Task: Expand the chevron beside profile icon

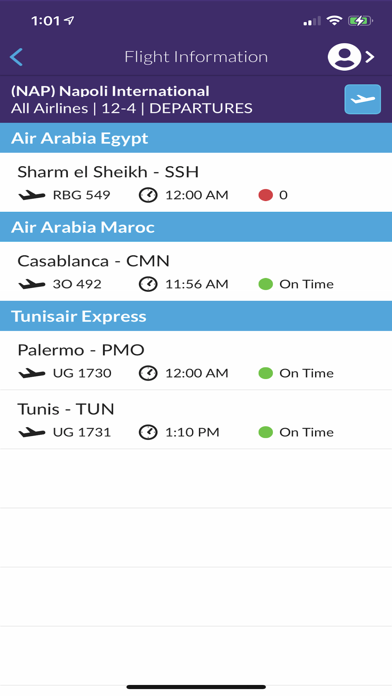Action: pos(370,57)
